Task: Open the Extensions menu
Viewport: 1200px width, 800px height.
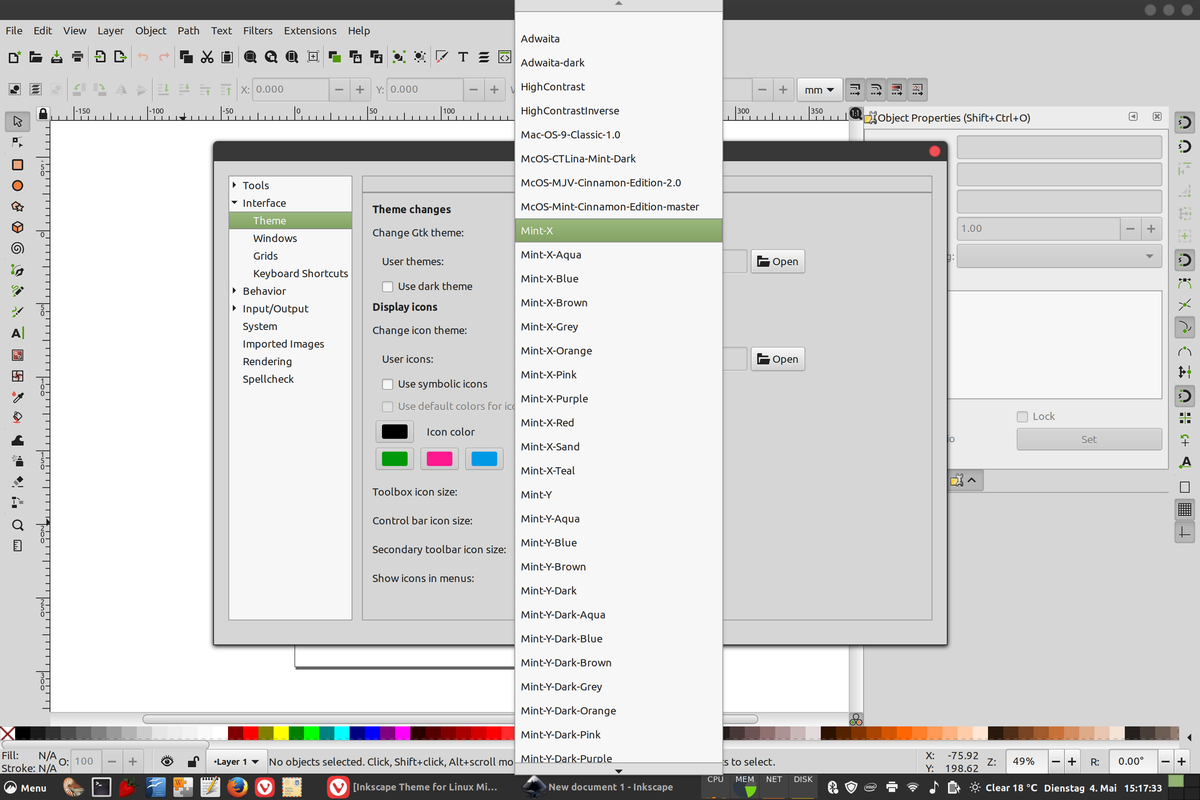Action: coord(310,31)
